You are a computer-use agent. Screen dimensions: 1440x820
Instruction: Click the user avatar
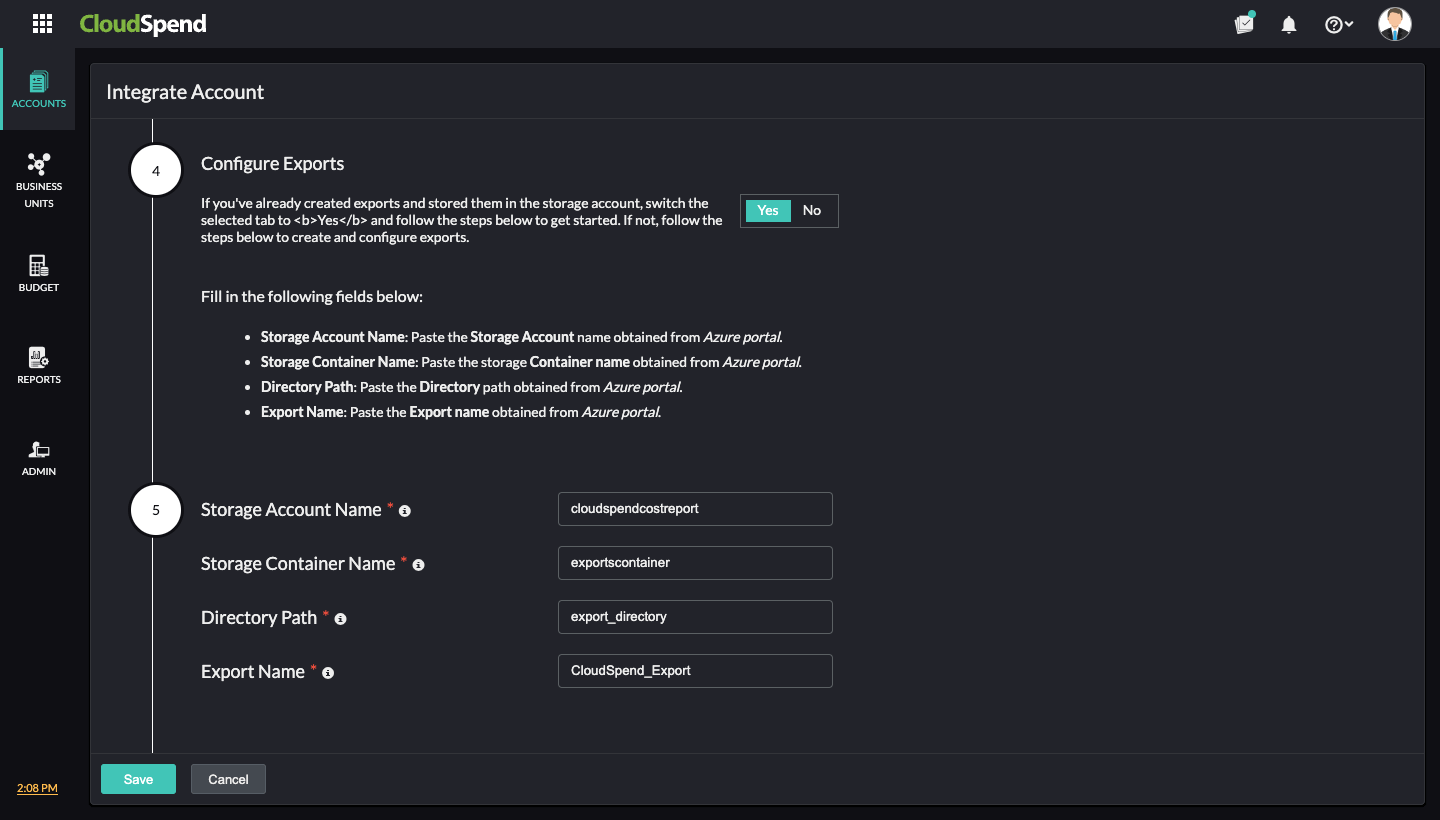coord(1394,23)
